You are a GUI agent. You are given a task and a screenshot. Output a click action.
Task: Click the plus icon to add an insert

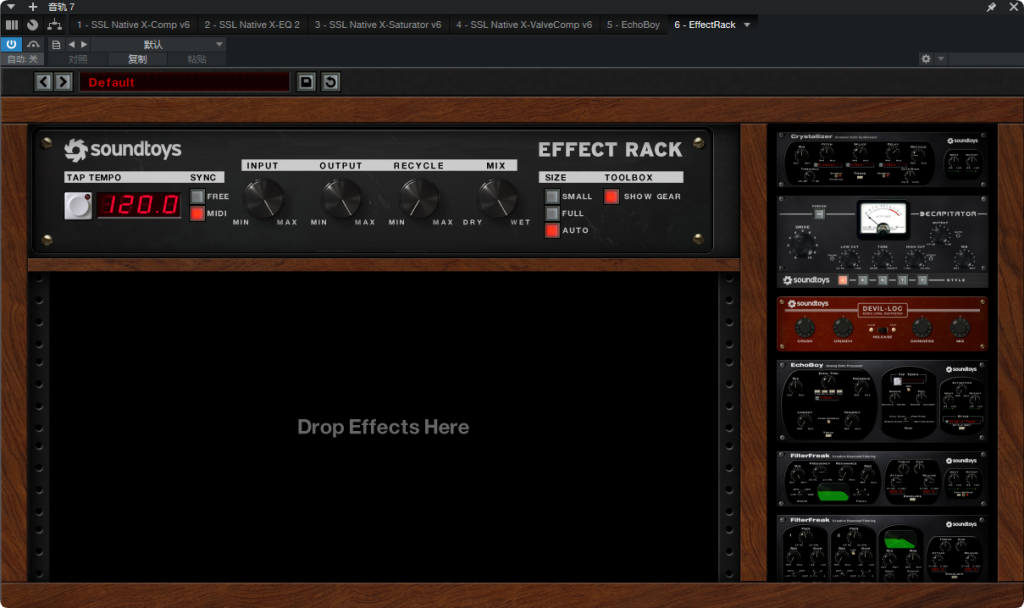33,7
